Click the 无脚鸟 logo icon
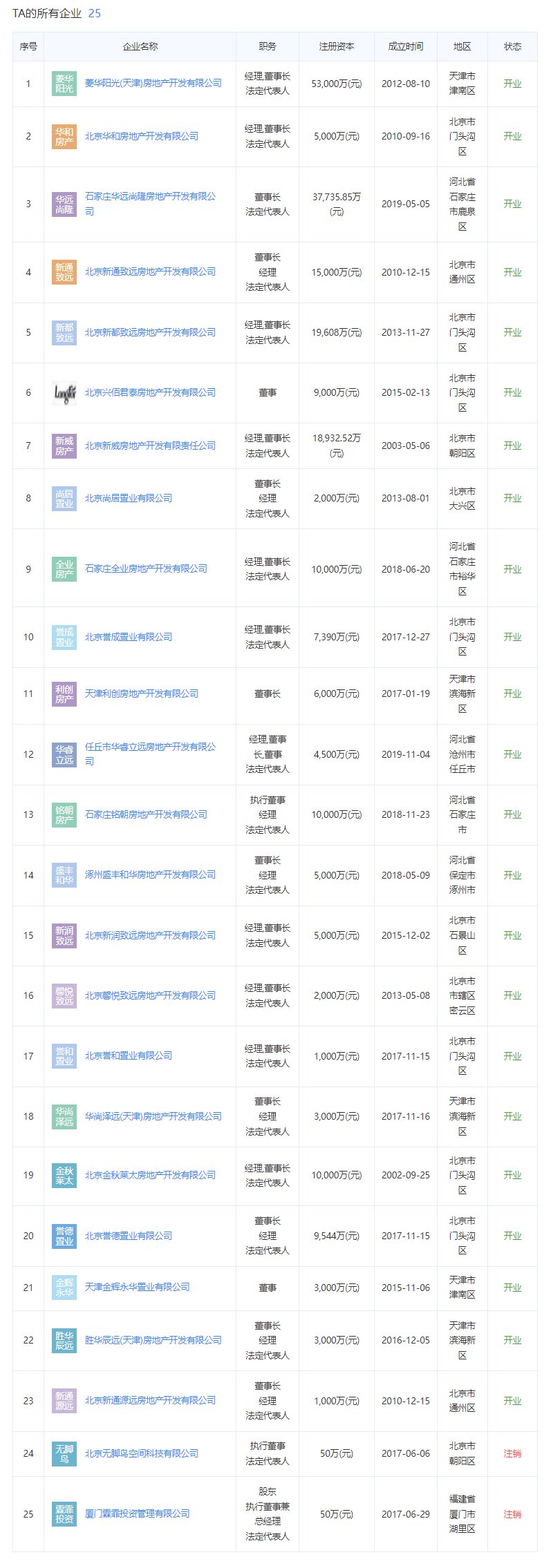Screen dimensions: 553x1568 64,1453
